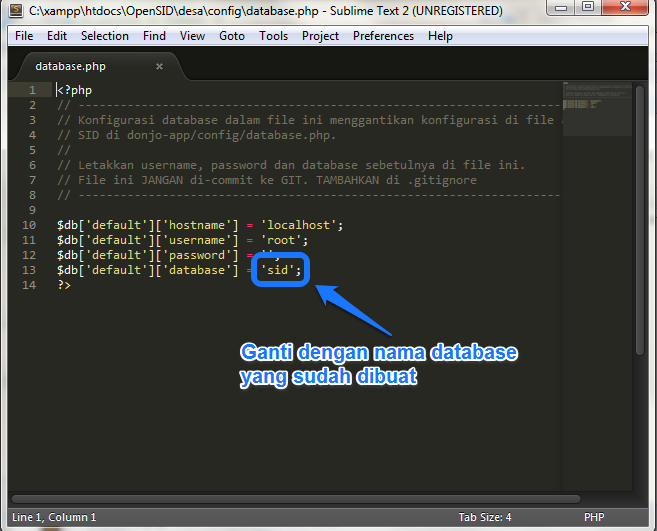Open the Selection menu
Viewport: 657px width, 531px height.
pos(105,36)
